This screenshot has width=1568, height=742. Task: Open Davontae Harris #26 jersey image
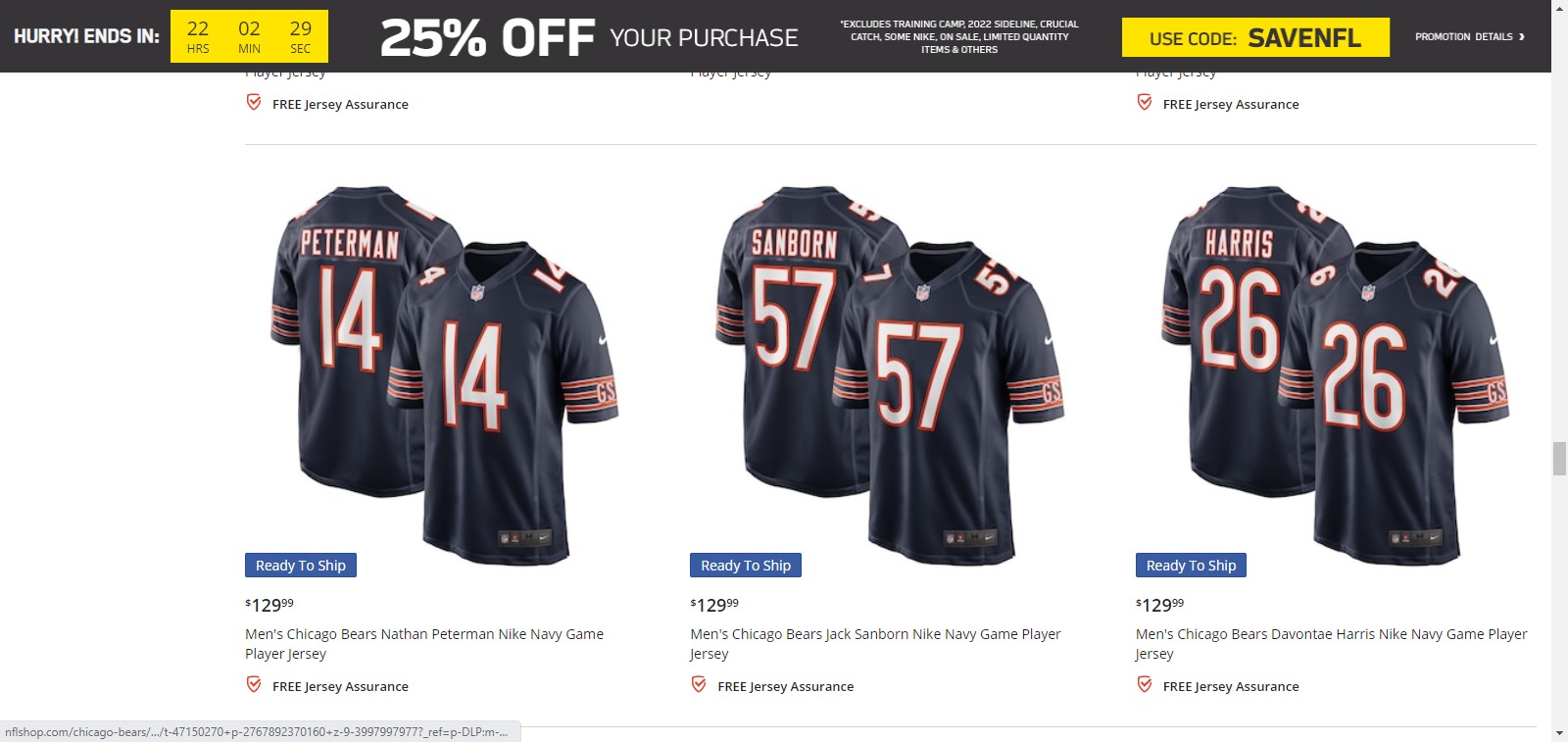(x=1335, y=374)
